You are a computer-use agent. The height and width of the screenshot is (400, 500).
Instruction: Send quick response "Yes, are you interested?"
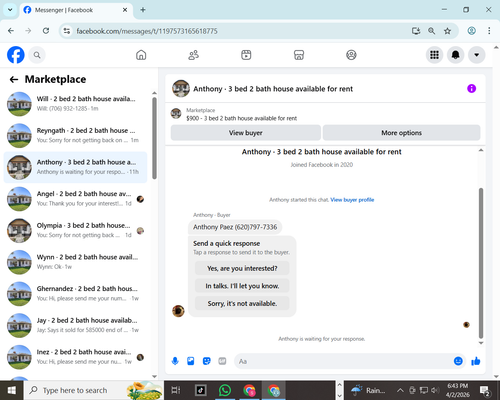pos(242,268)
